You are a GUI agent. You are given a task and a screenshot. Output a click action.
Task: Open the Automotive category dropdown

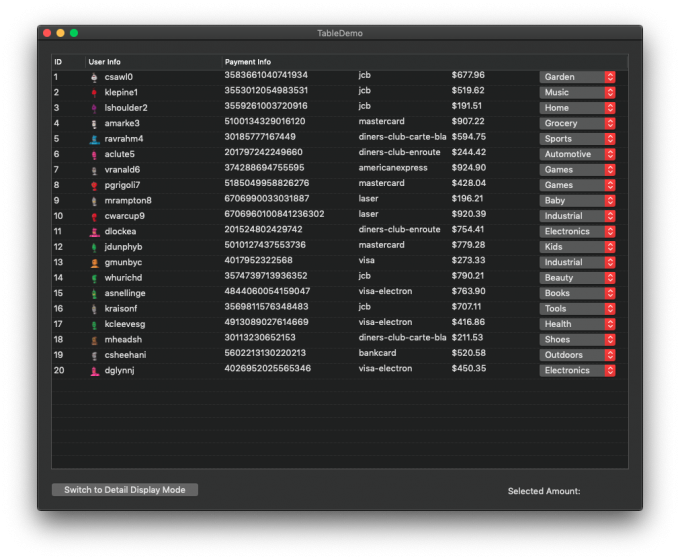point(577,154)
